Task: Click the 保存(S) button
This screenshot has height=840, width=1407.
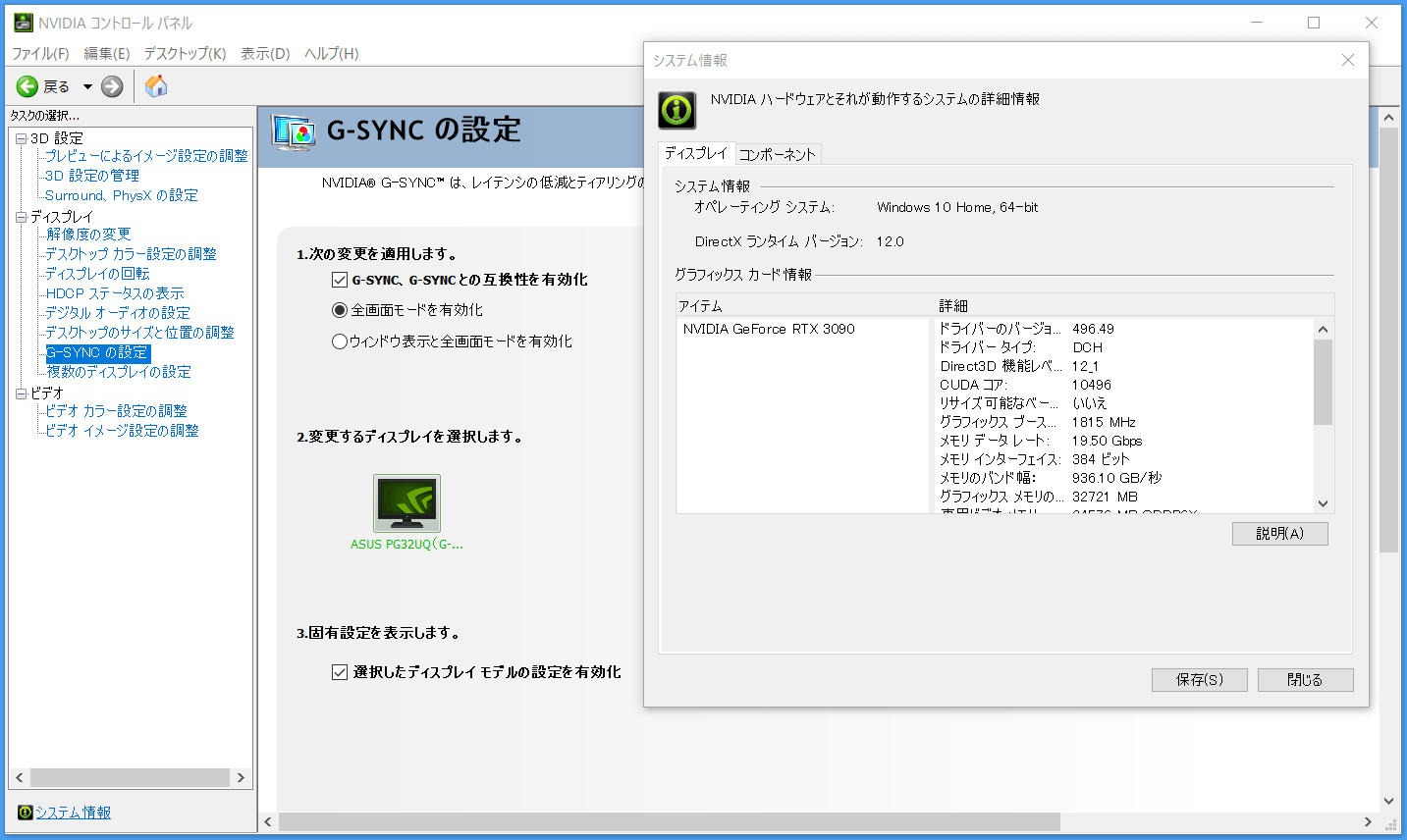Action: tap(1199, 679)
